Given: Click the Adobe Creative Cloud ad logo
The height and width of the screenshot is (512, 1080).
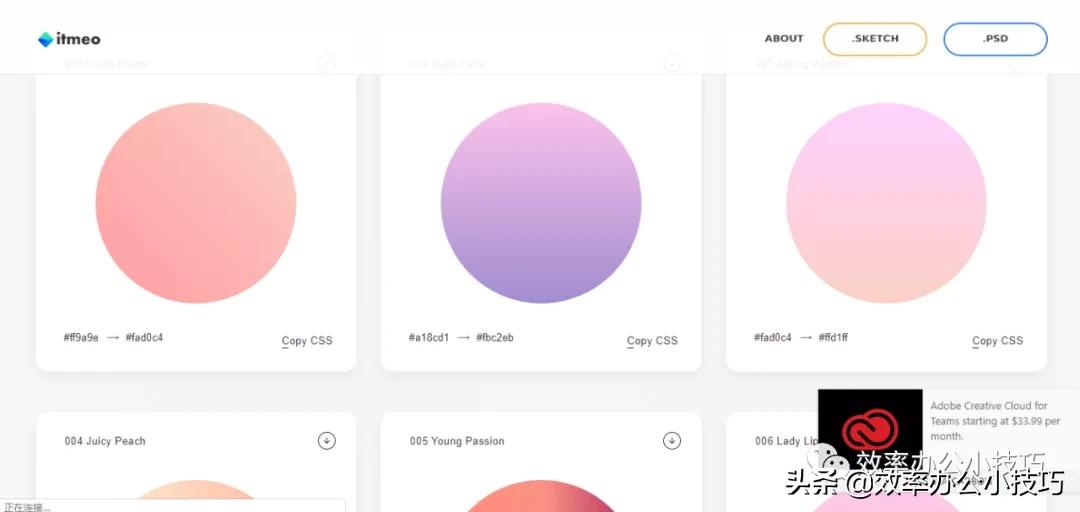Looking at the screenshot, I should [870, 430].
